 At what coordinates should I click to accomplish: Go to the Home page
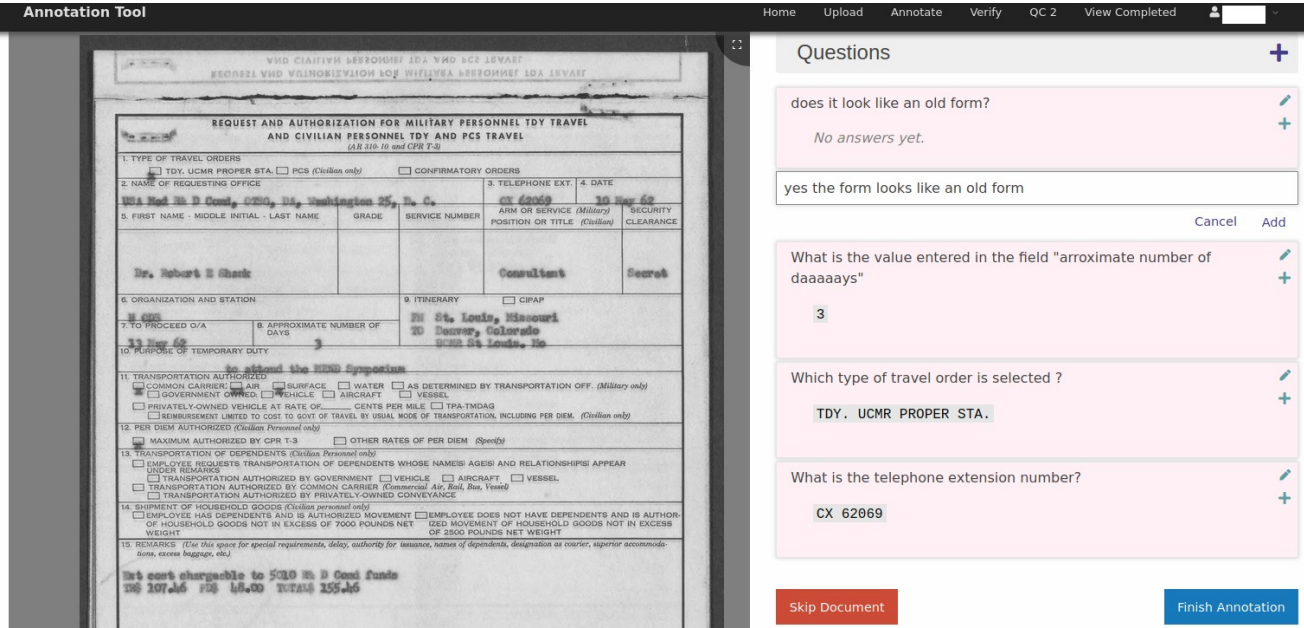pyautogui.click(x=778, y=13)
